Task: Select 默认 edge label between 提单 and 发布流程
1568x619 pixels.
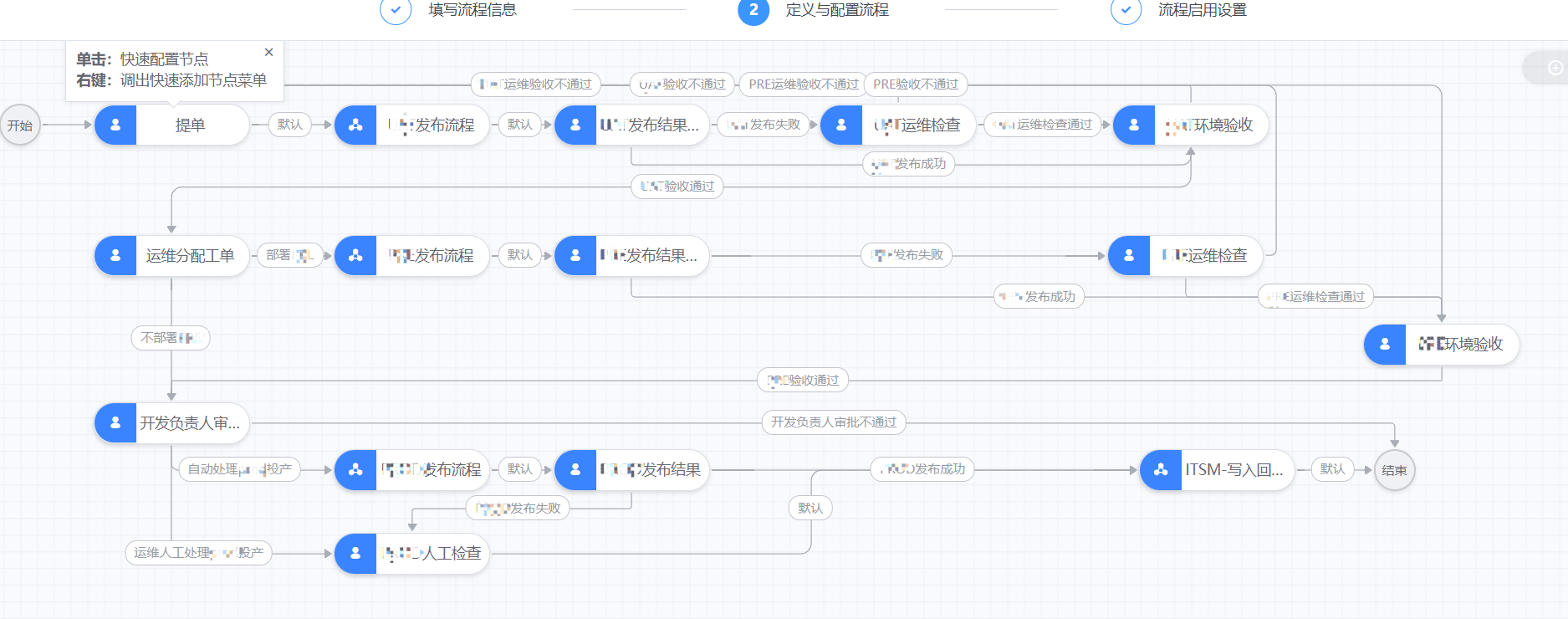Action: 289,125
